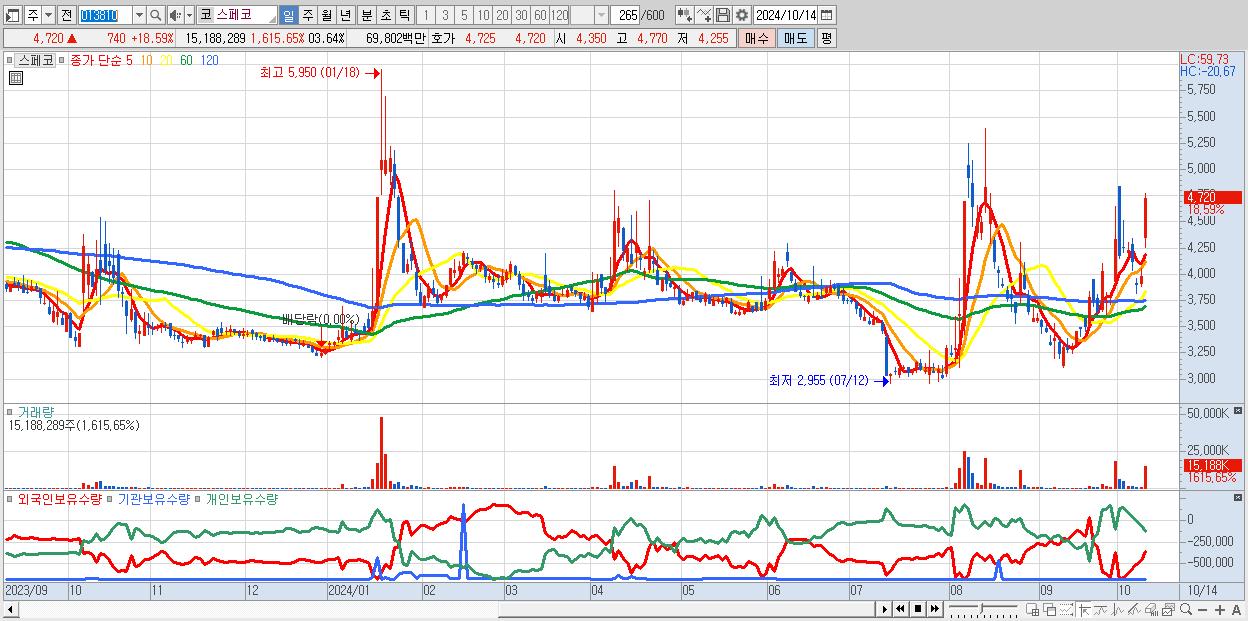The width and height of the screenshot is (1248, 621).
Task: Click the bar count field showing 265
Action: (626, 15)
